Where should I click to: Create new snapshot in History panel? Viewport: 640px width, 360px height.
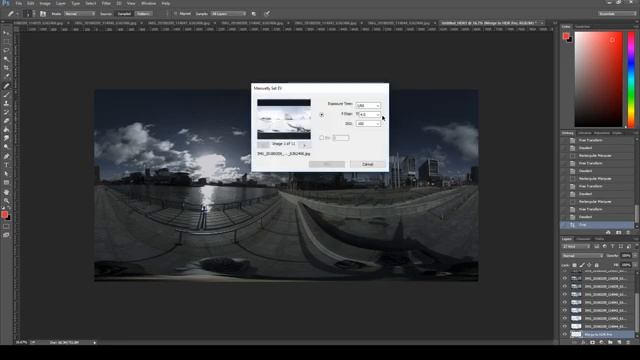pos(619,232)
